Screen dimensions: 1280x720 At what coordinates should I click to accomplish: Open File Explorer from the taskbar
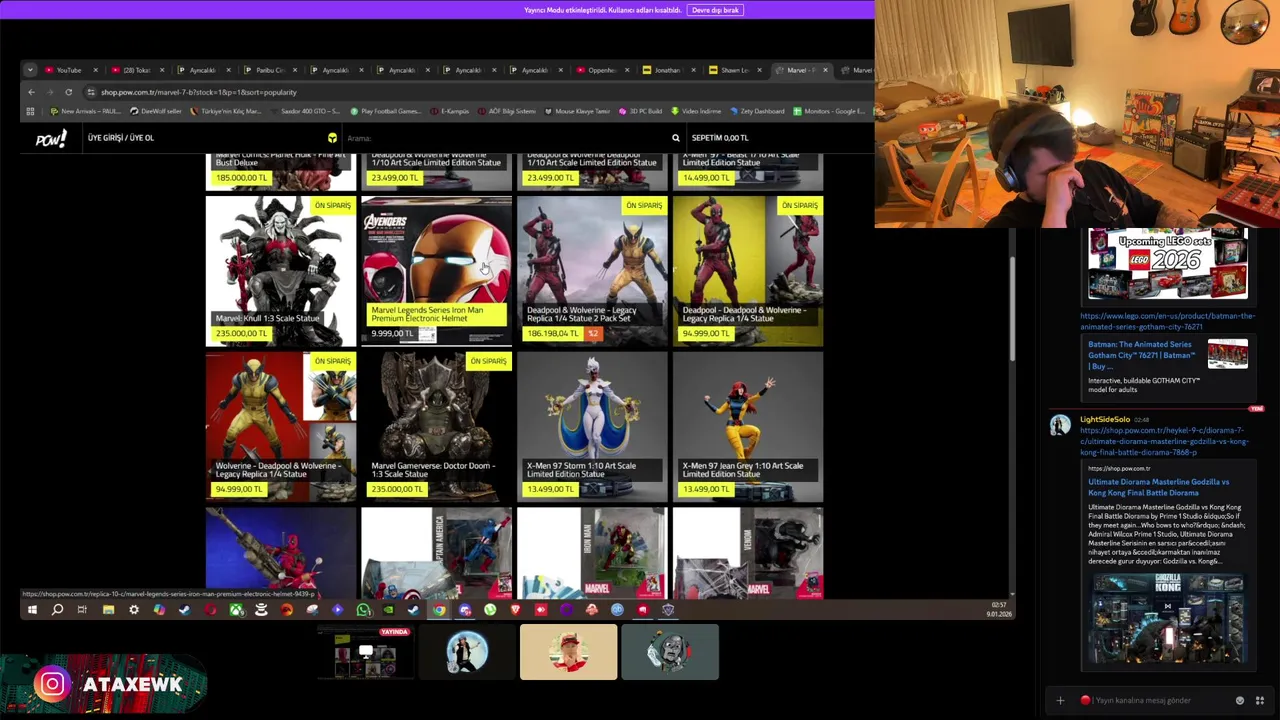click(x=108, y=610)
